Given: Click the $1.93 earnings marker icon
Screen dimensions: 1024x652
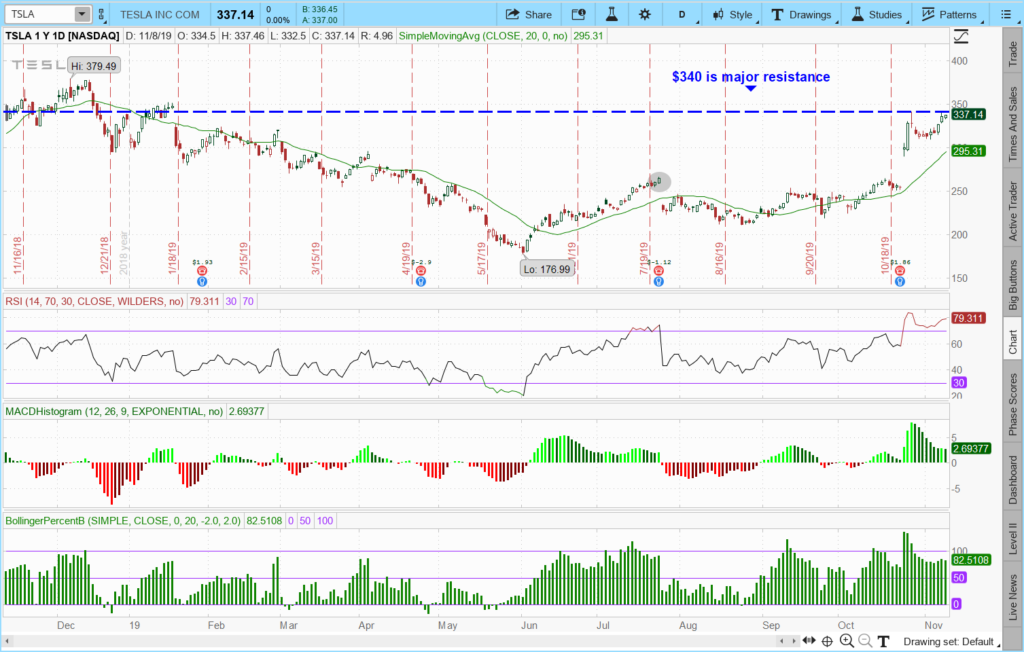Looking at the screenshot, I should pyautogui.click(x=202, y=270).
